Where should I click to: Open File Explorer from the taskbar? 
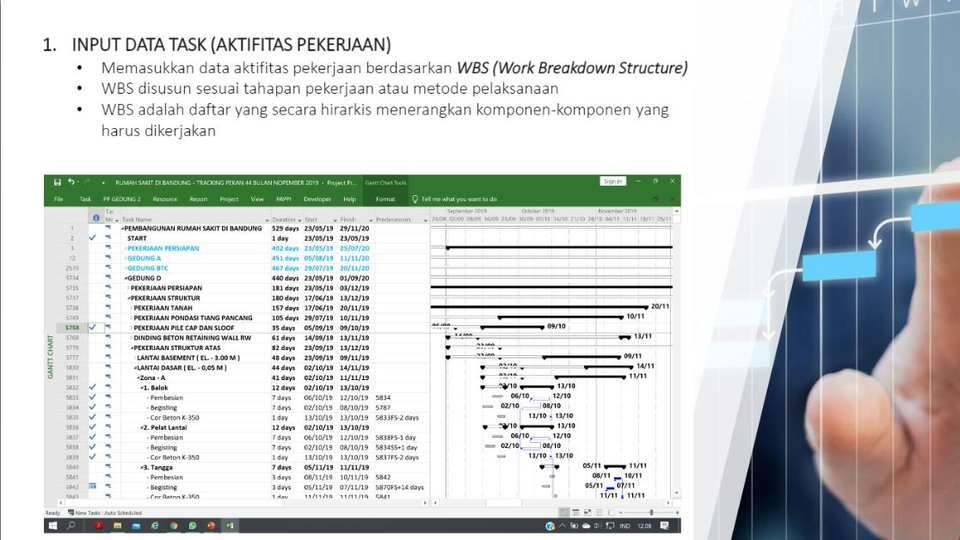[118, 526]
